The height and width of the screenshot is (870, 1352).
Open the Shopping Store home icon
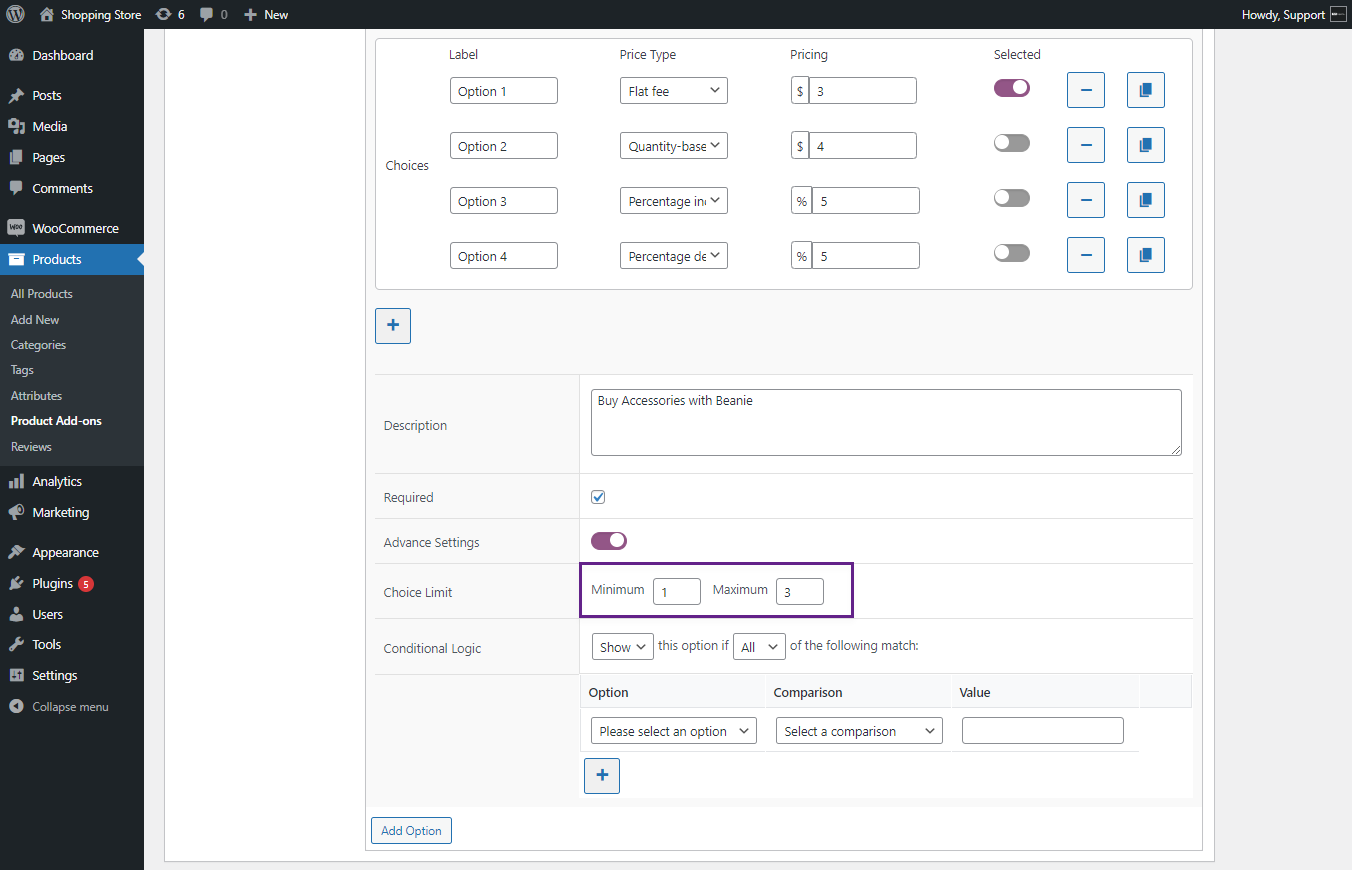[47, 15]
